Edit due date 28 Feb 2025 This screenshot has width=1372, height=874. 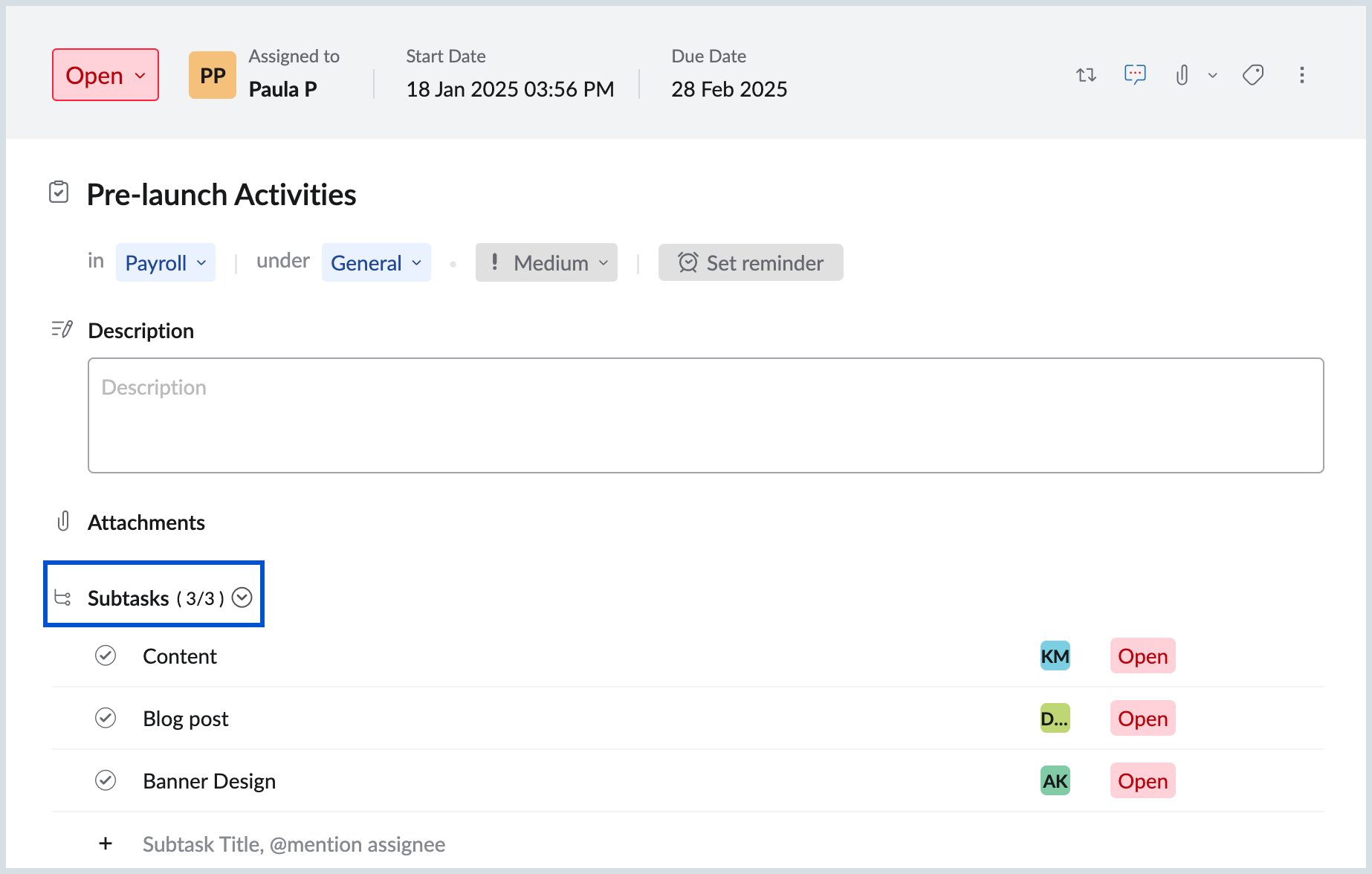(x=729, y=89)
